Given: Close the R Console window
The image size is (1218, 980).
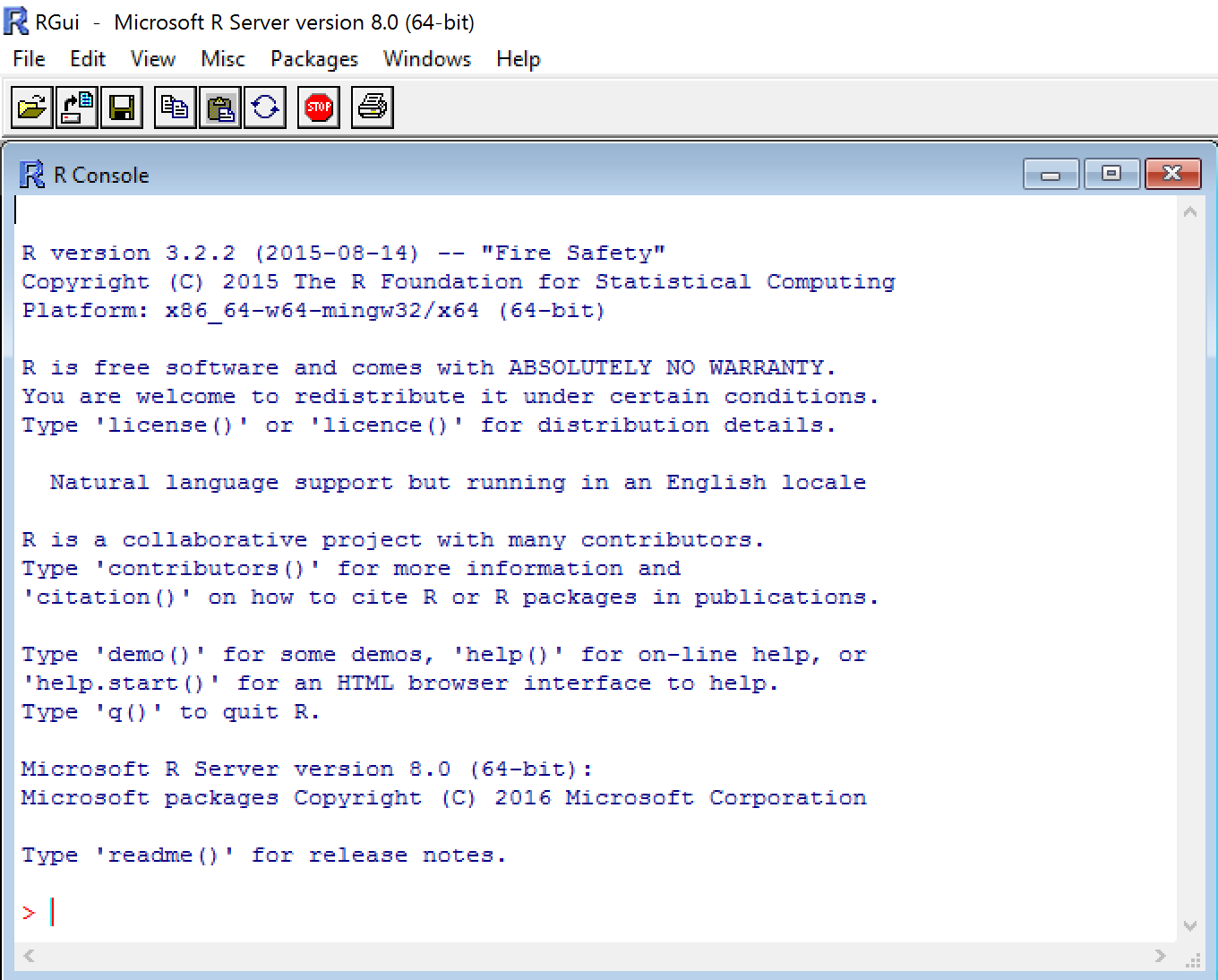Looking at the screenshot, I should (1172, 174).
